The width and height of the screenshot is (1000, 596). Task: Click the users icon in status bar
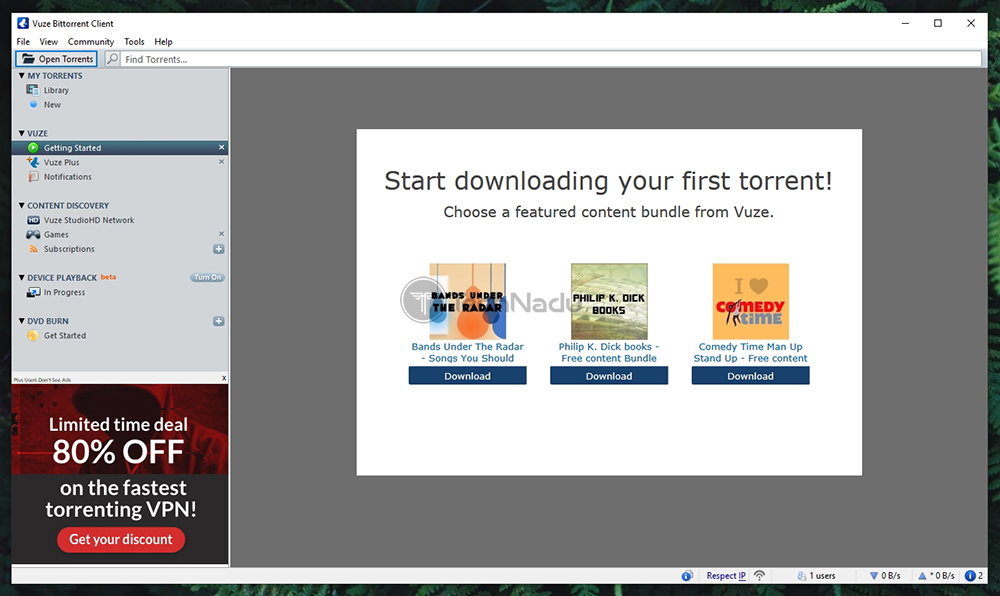coord(802,576)
